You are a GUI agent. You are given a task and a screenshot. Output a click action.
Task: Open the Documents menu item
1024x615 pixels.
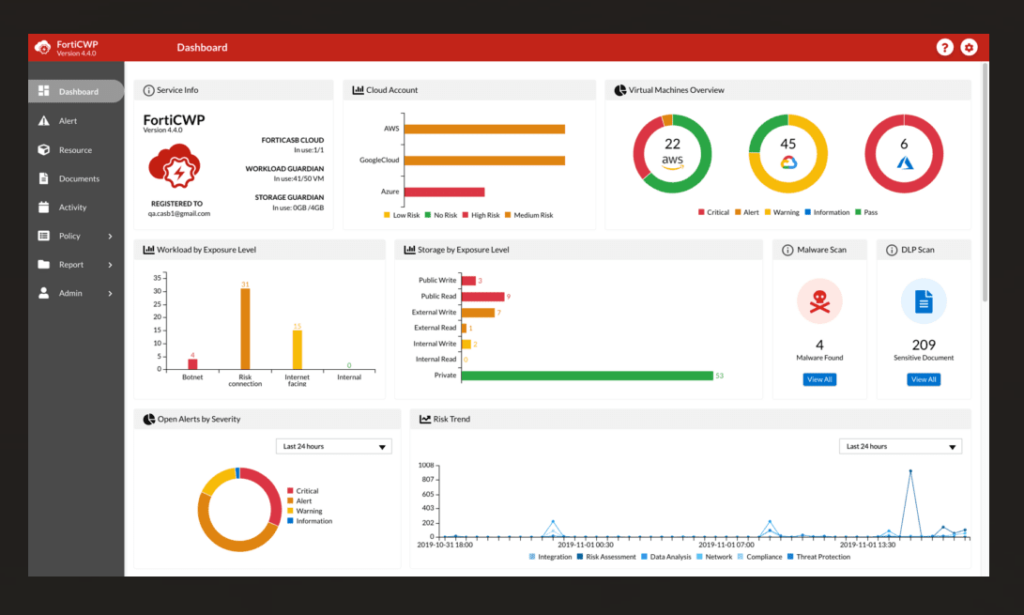76,178
